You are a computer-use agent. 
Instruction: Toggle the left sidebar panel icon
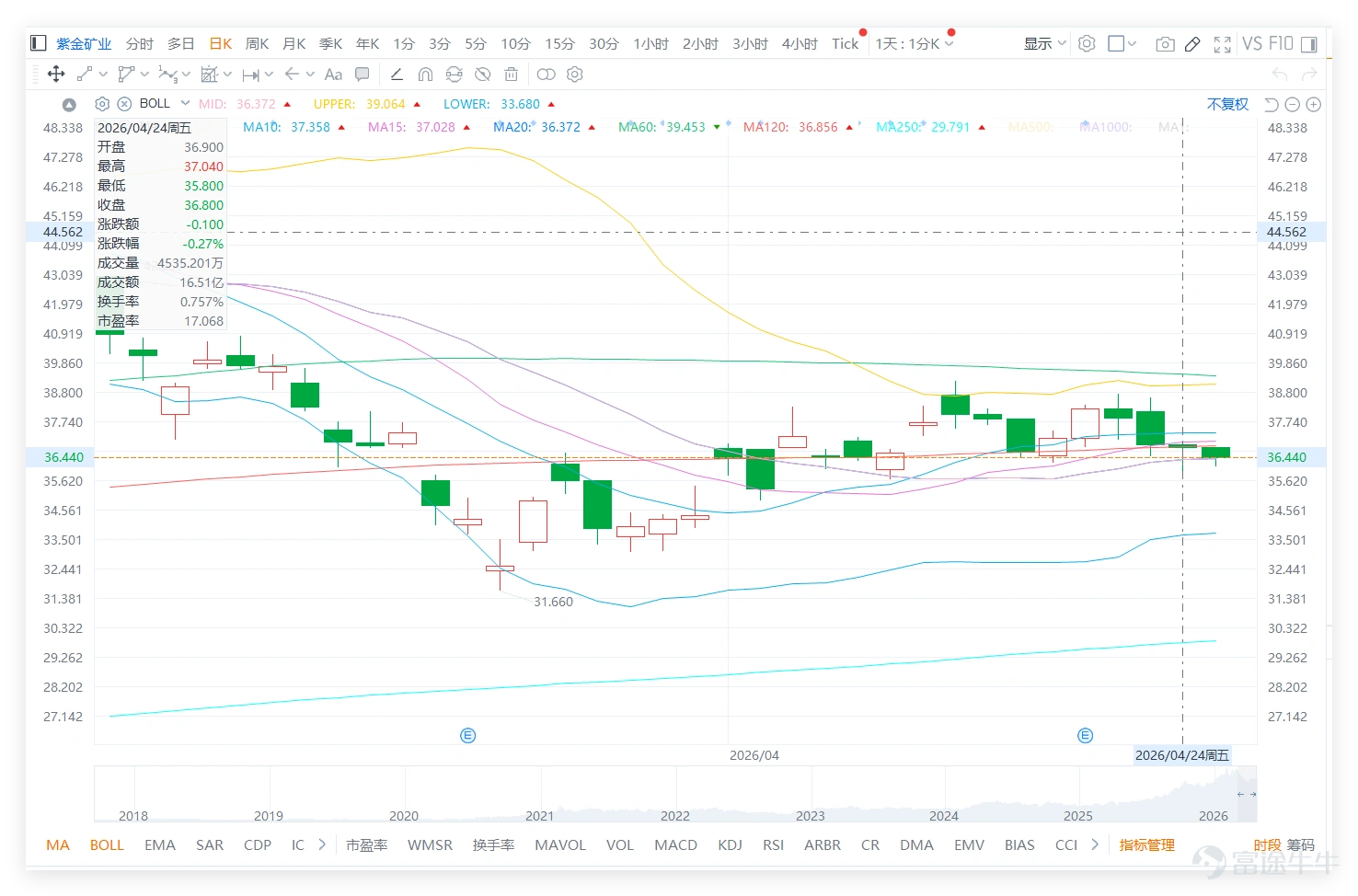coord(38,43)
